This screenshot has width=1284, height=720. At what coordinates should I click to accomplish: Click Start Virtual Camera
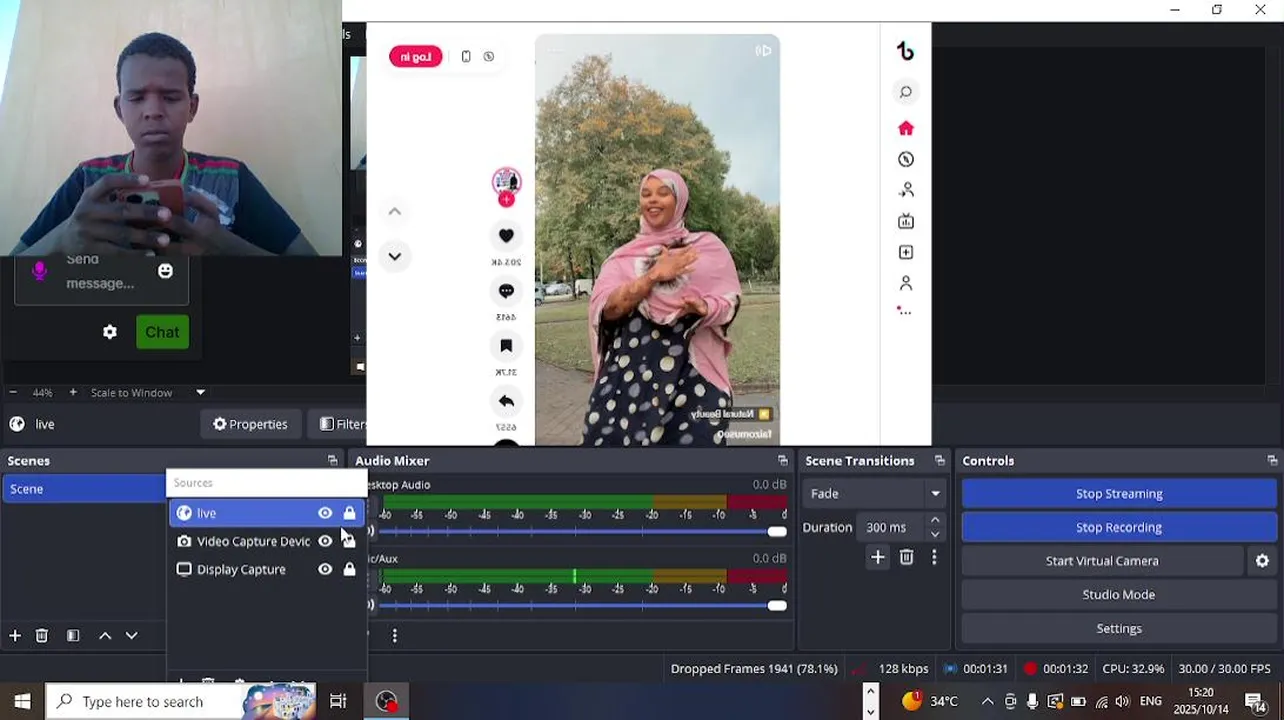tap(1102, 561)
